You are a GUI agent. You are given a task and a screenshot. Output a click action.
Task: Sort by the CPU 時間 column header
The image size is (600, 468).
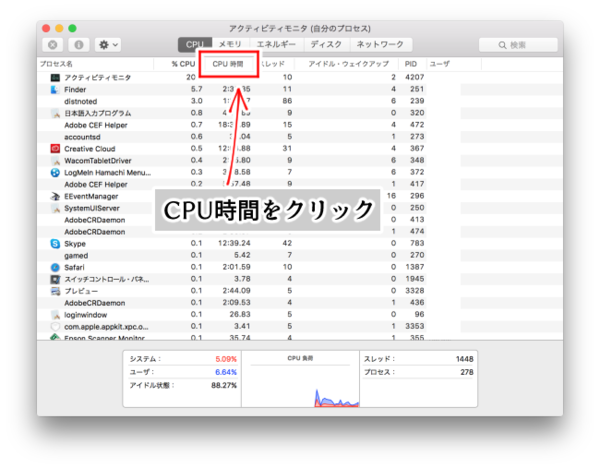point(228,64)
